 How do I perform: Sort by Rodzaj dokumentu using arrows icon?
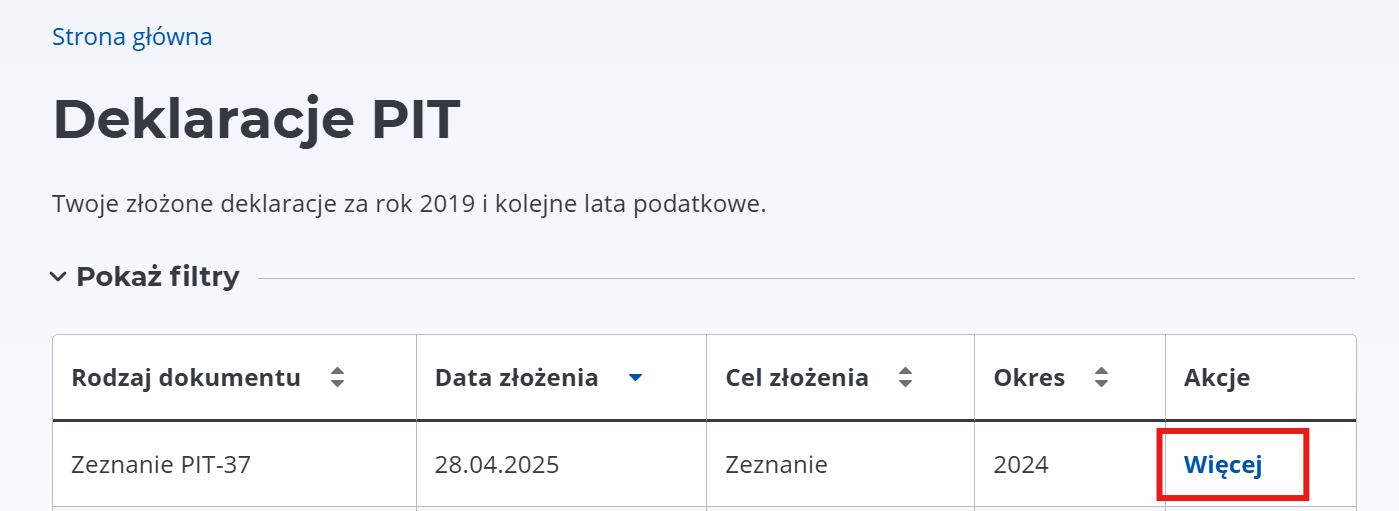pyautogui.click(x=338, y=378)
